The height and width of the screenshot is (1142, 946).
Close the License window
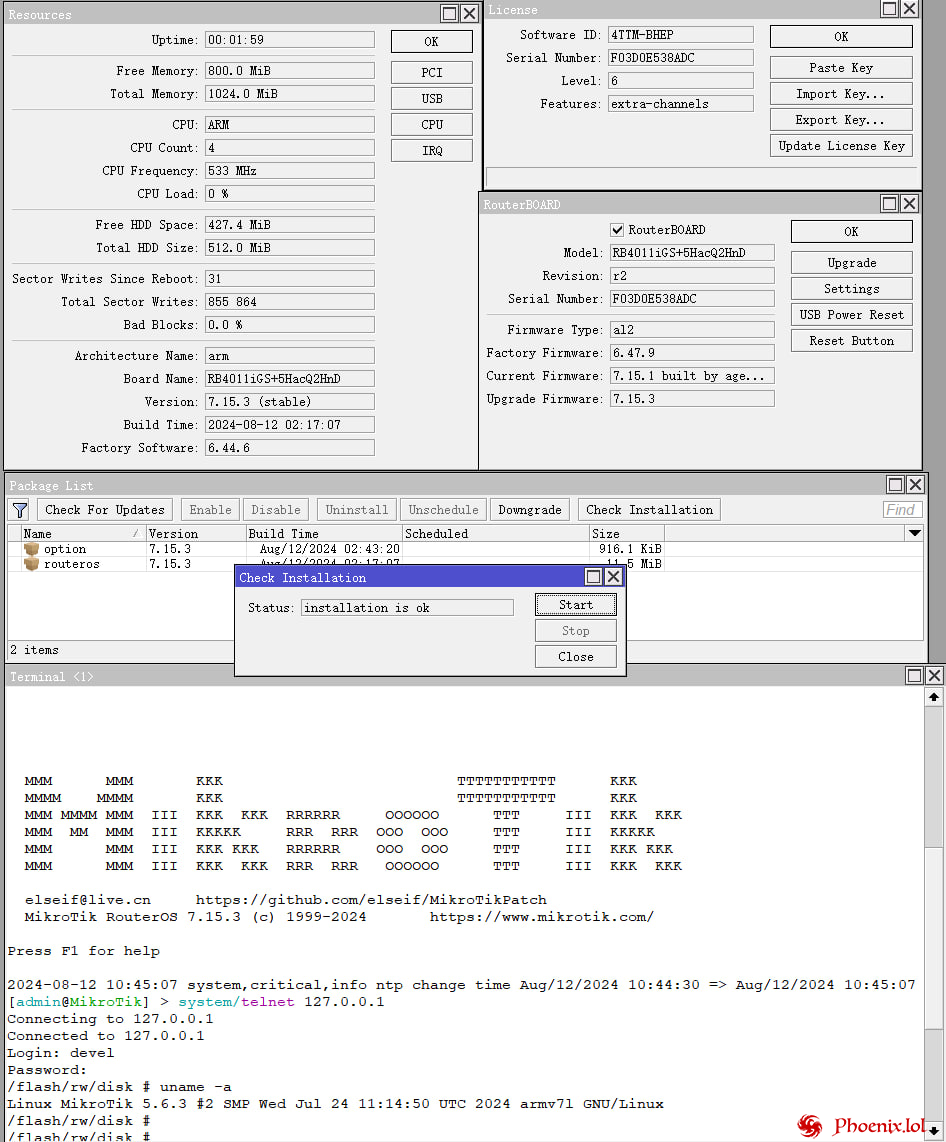909,9
